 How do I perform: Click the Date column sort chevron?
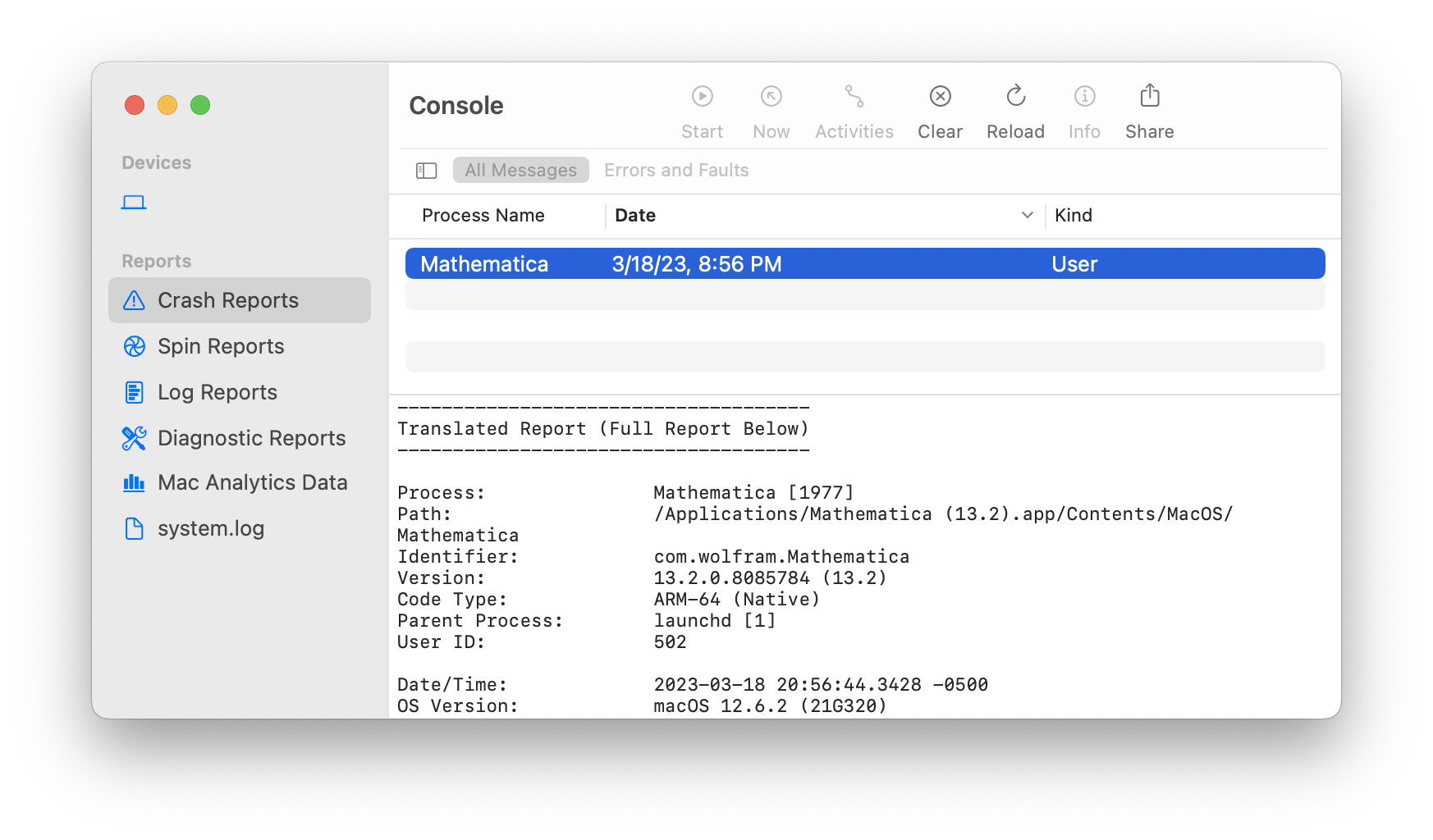click(1027, 215)
